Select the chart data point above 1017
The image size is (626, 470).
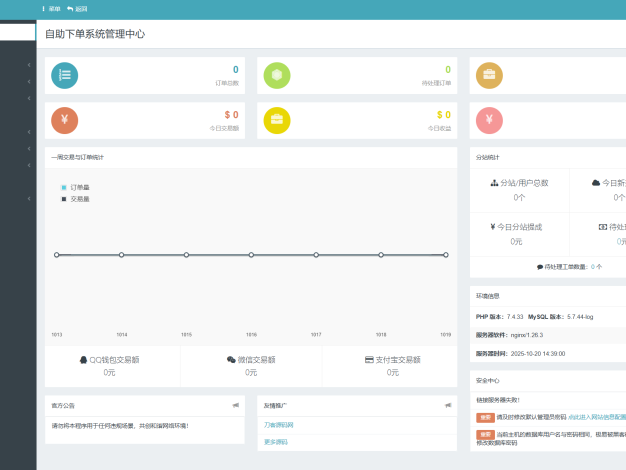pos(316,255)
